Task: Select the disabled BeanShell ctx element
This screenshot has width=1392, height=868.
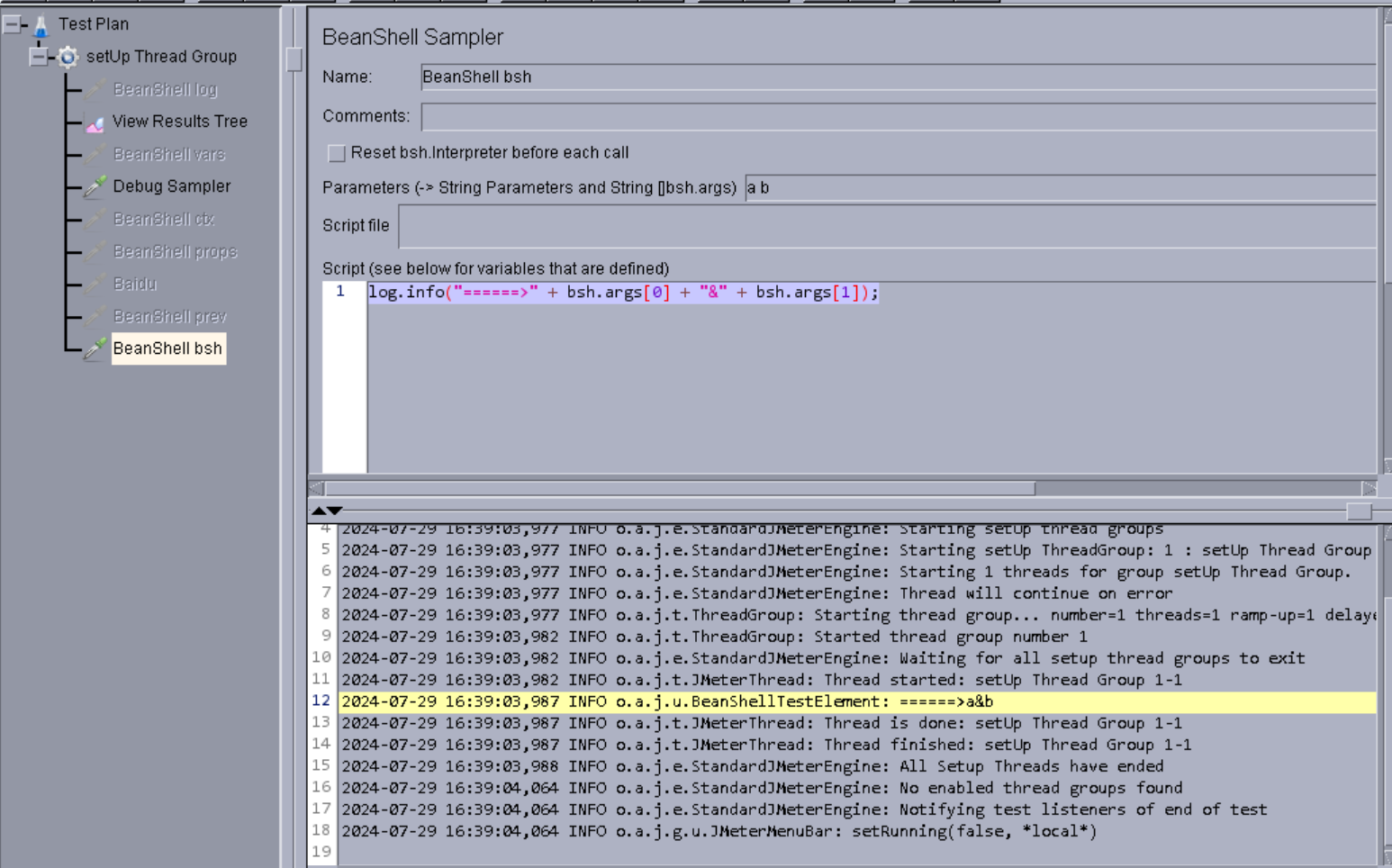Action: [163, 219]
